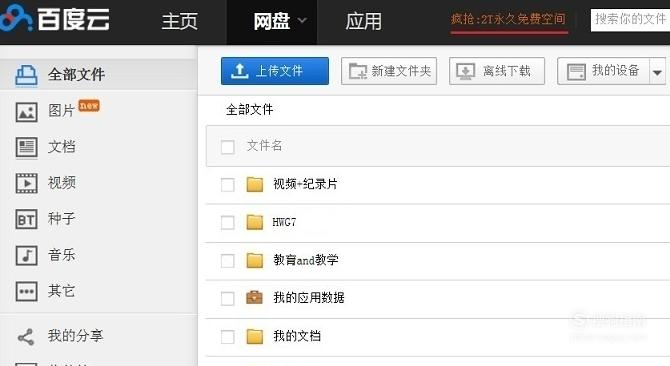Open the 我的设备 dropdown arrow
The width and height of the screenshot is (670, 366).
(x=657, y=72)
